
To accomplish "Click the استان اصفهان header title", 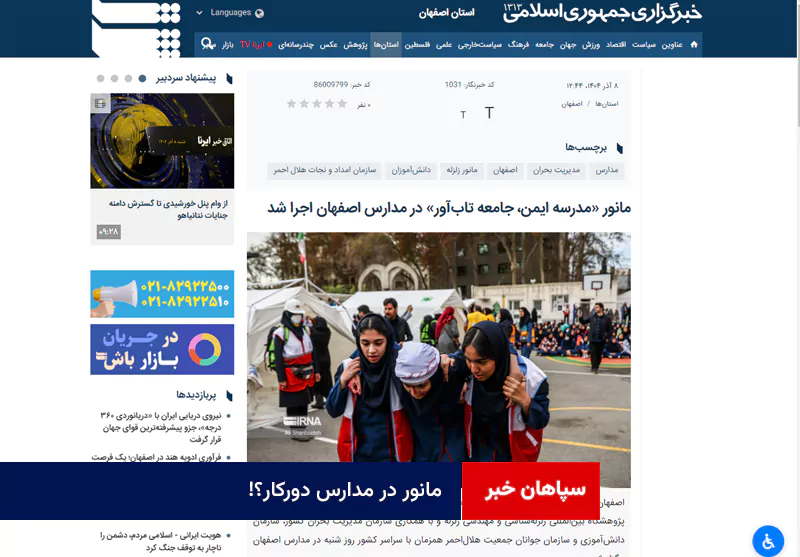I will point(447,13).
